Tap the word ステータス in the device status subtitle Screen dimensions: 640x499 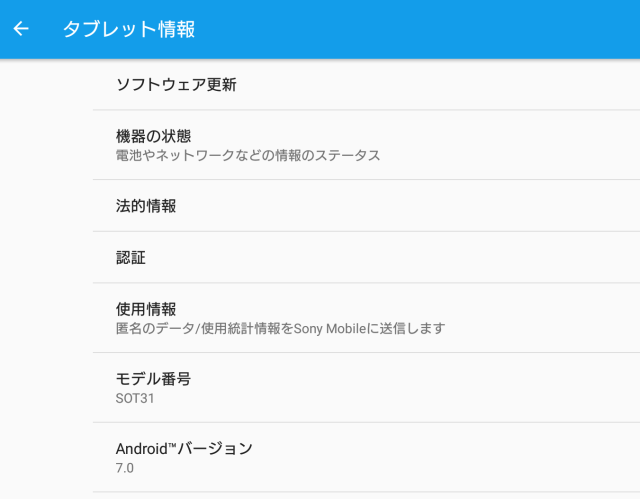[x=348, y=155]
